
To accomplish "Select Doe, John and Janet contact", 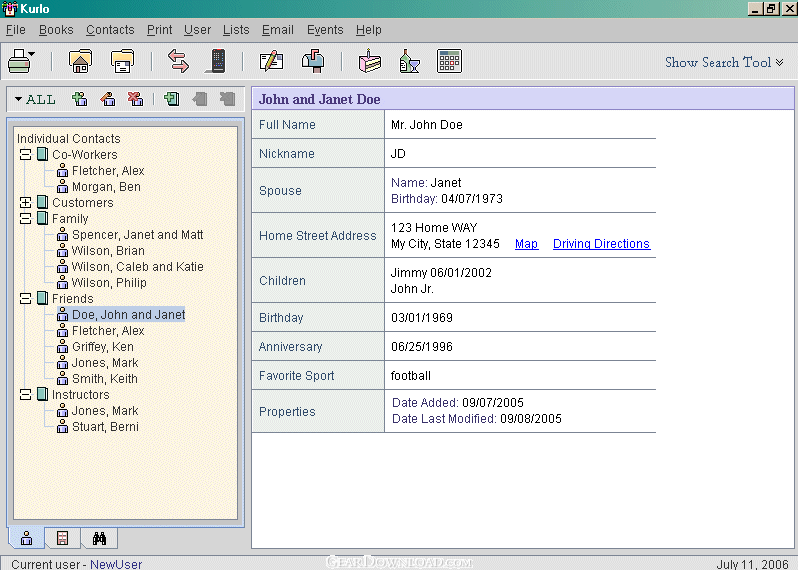I will point(128,315).
